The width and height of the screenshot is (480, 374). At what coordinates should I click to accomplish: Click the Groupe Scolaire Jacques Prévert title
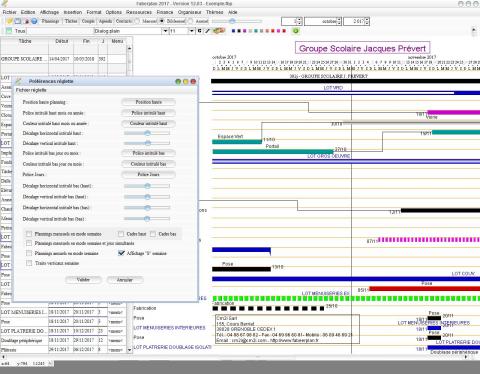[362, 48]
